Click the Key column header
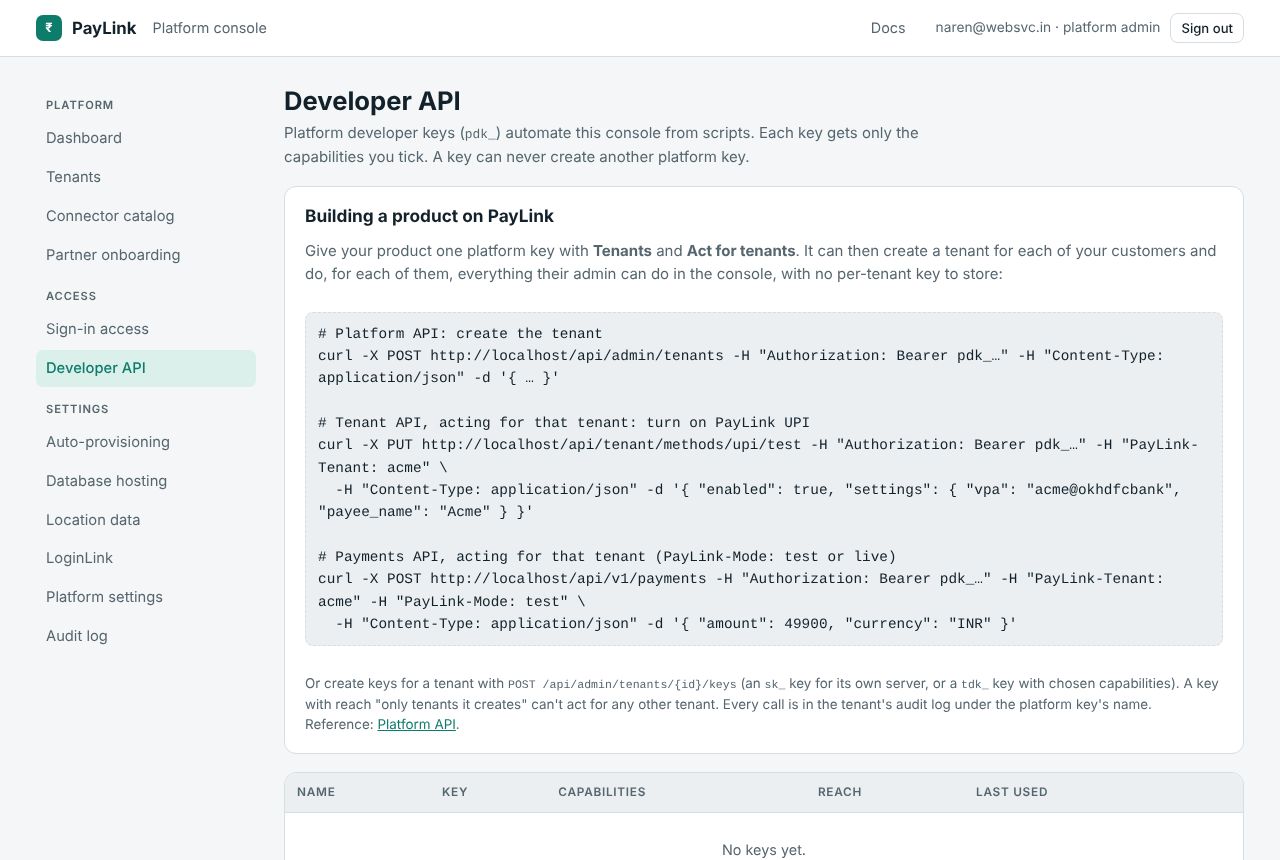1280x860 pixels. coord(455,792)
